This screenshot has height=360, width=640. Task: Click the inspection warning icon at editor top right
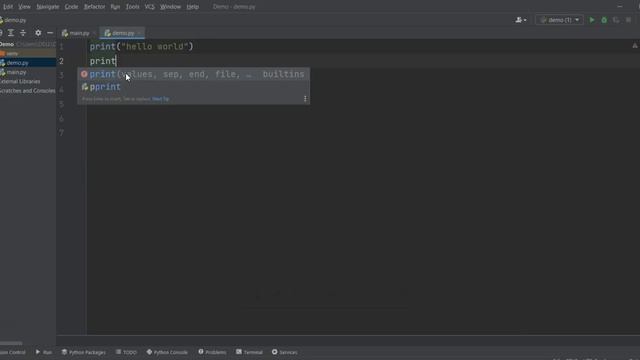pos(635,46)
